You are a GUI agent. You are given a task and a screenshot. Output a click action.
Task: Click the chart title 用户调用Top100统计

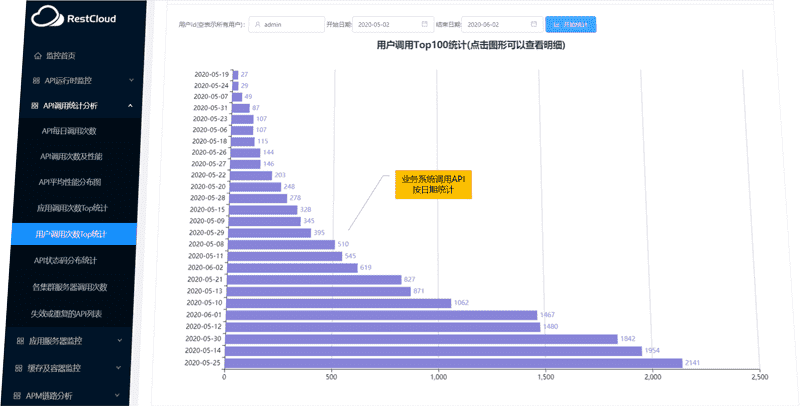coord(471,45)
